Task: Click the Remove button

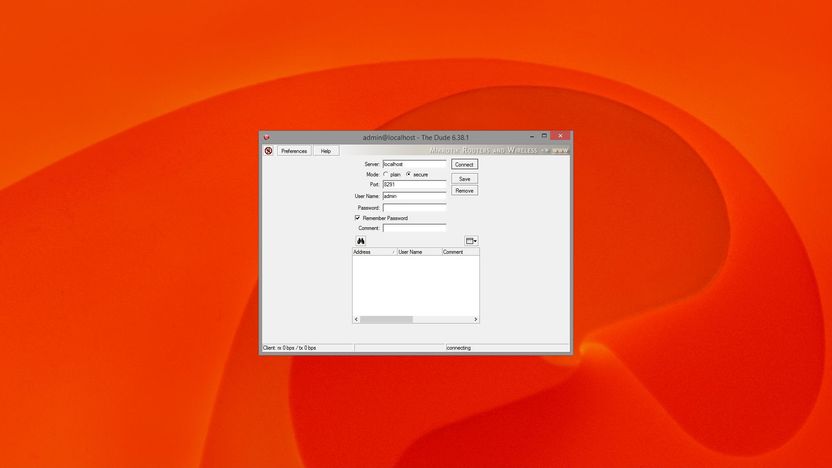Action: tap(464, 190)
